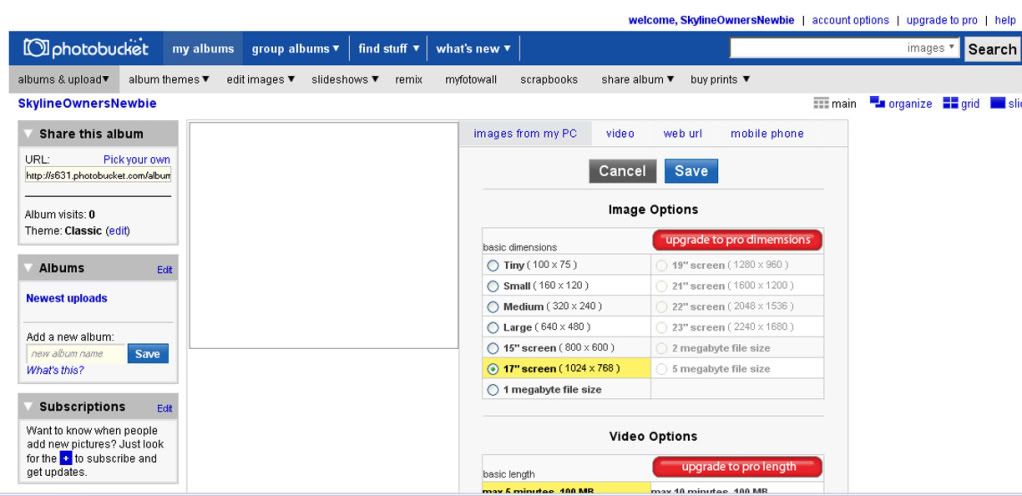Click the Subscriptions panel Edit link
Screen dimensions: 1022x496
point(164,408)
